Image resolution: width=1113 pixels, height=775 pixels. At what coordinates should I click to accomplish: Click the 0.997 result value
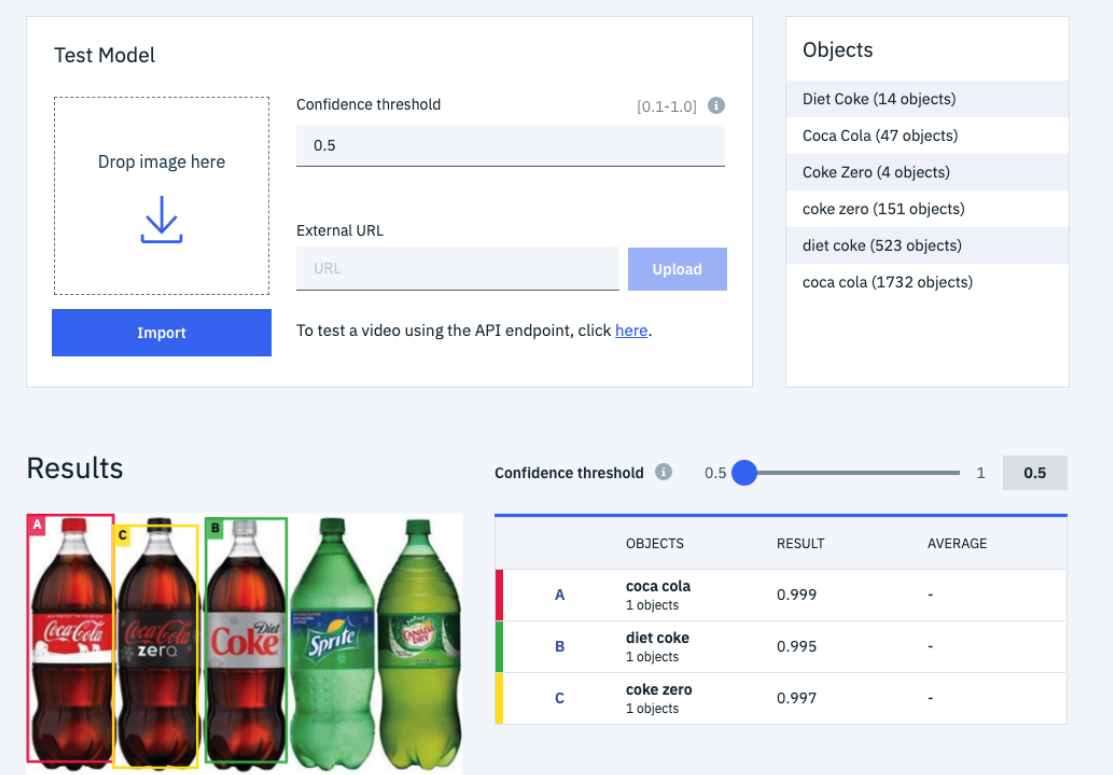pyautogui.click(x=796, y=698)
